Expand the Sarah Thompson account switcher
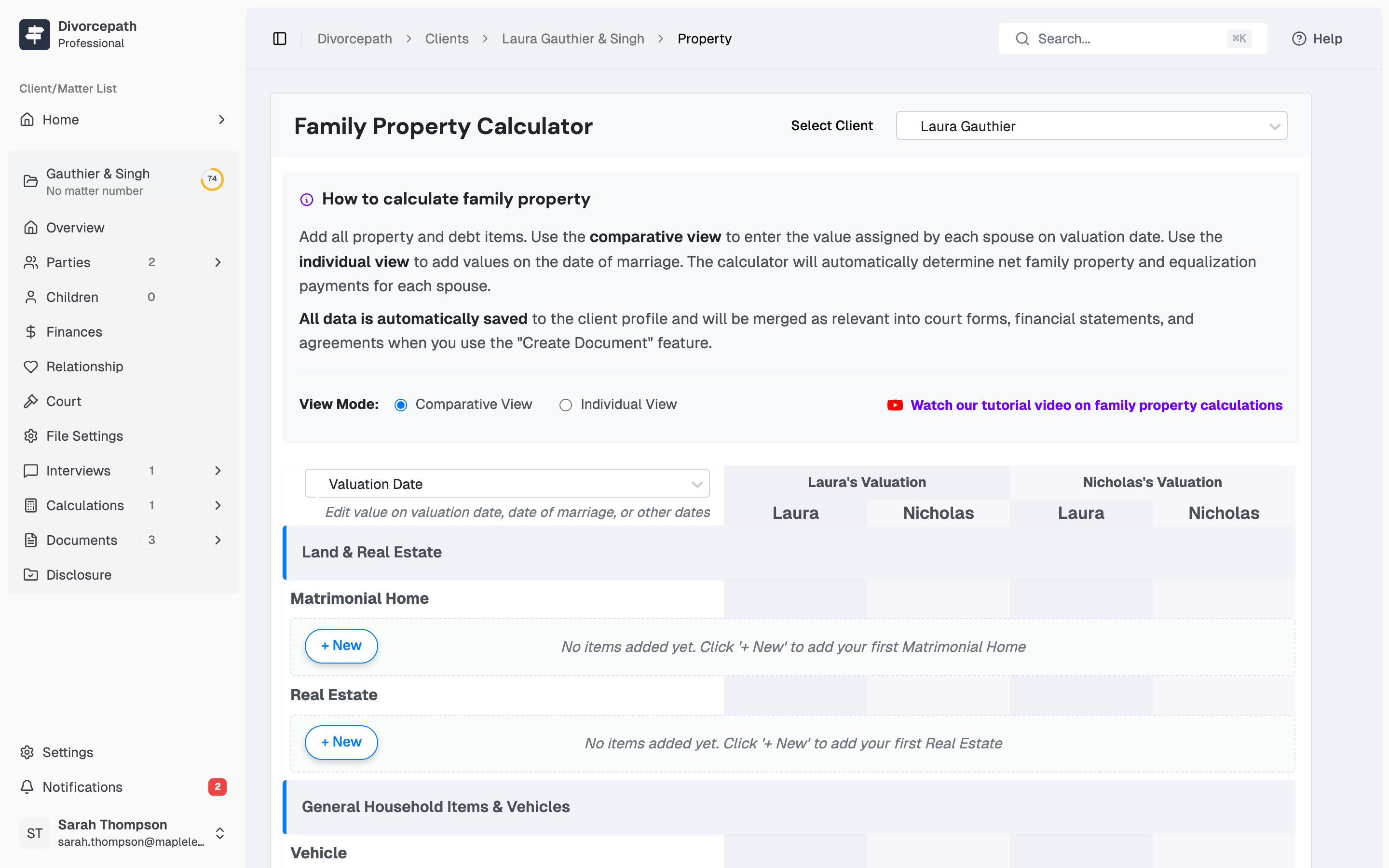The image size is (1389, 868). [x=220, y=833]
